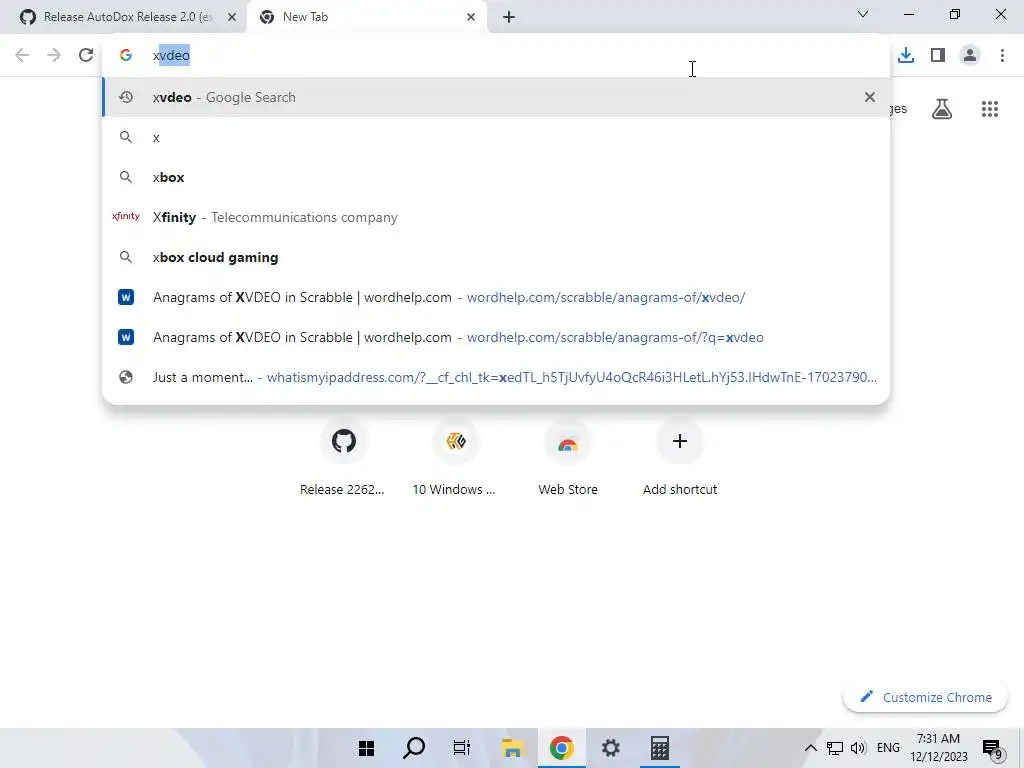
Task: Open wordhelp anagrams-of/xvdeo/ history entry
Action: pos(496,297)
